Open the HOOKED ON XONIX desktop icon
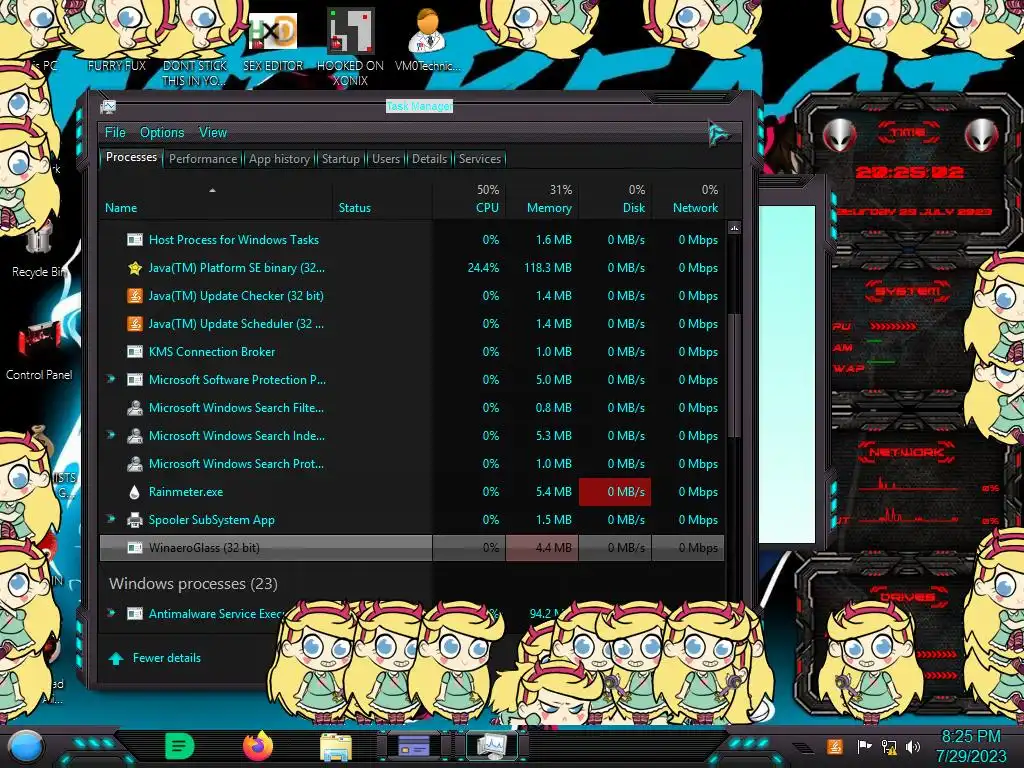 [x=350, y=47]
